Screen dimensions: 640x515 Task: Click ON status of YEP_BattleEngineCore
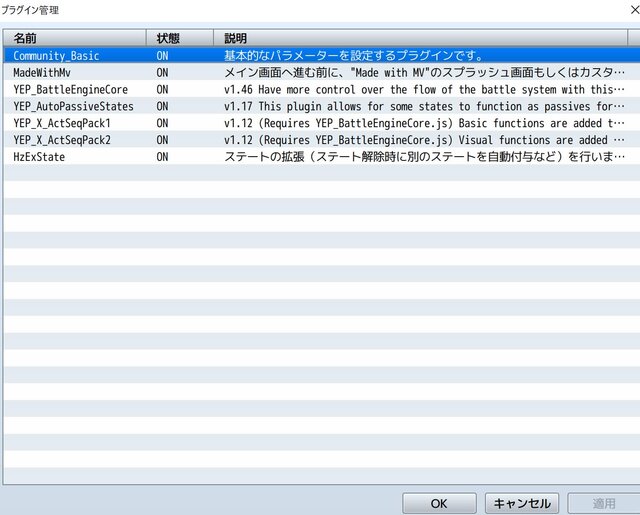(162, 89)
